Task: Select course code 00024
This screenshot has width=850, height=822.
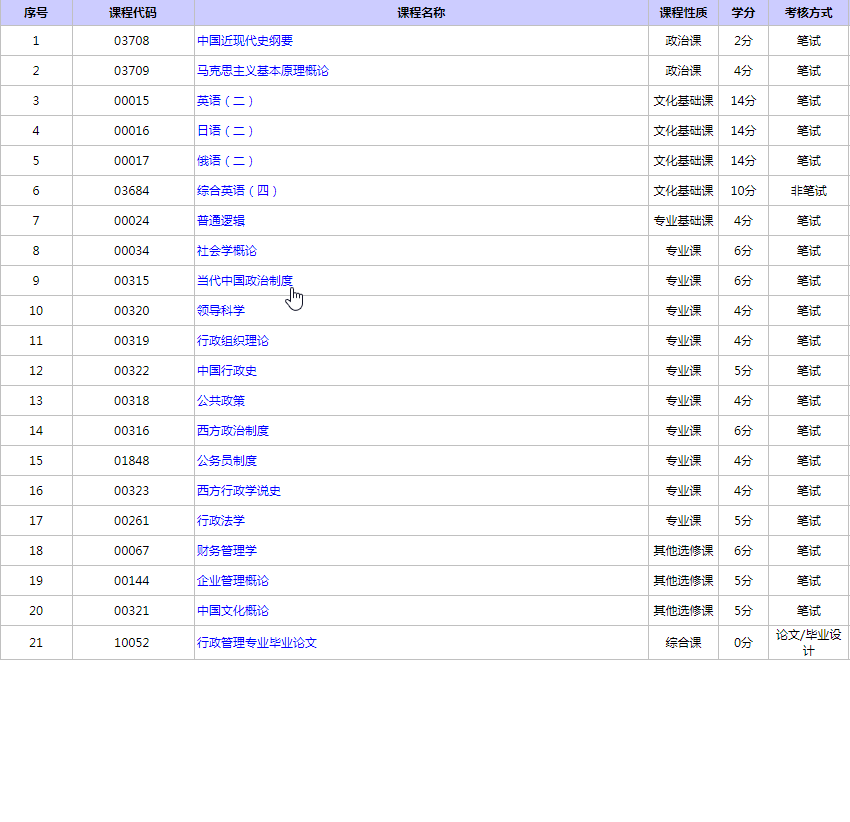Action: pos(132,221)
